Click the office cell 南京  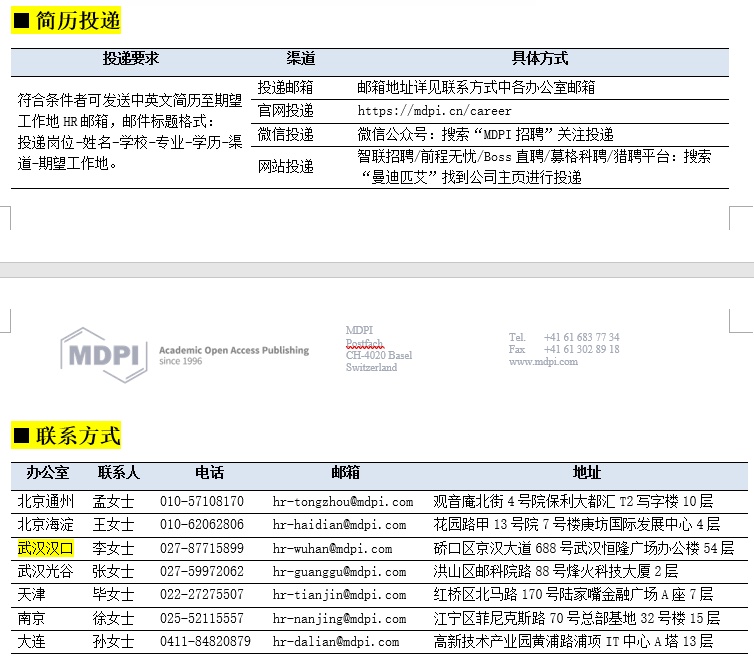(x=31, y=619)
